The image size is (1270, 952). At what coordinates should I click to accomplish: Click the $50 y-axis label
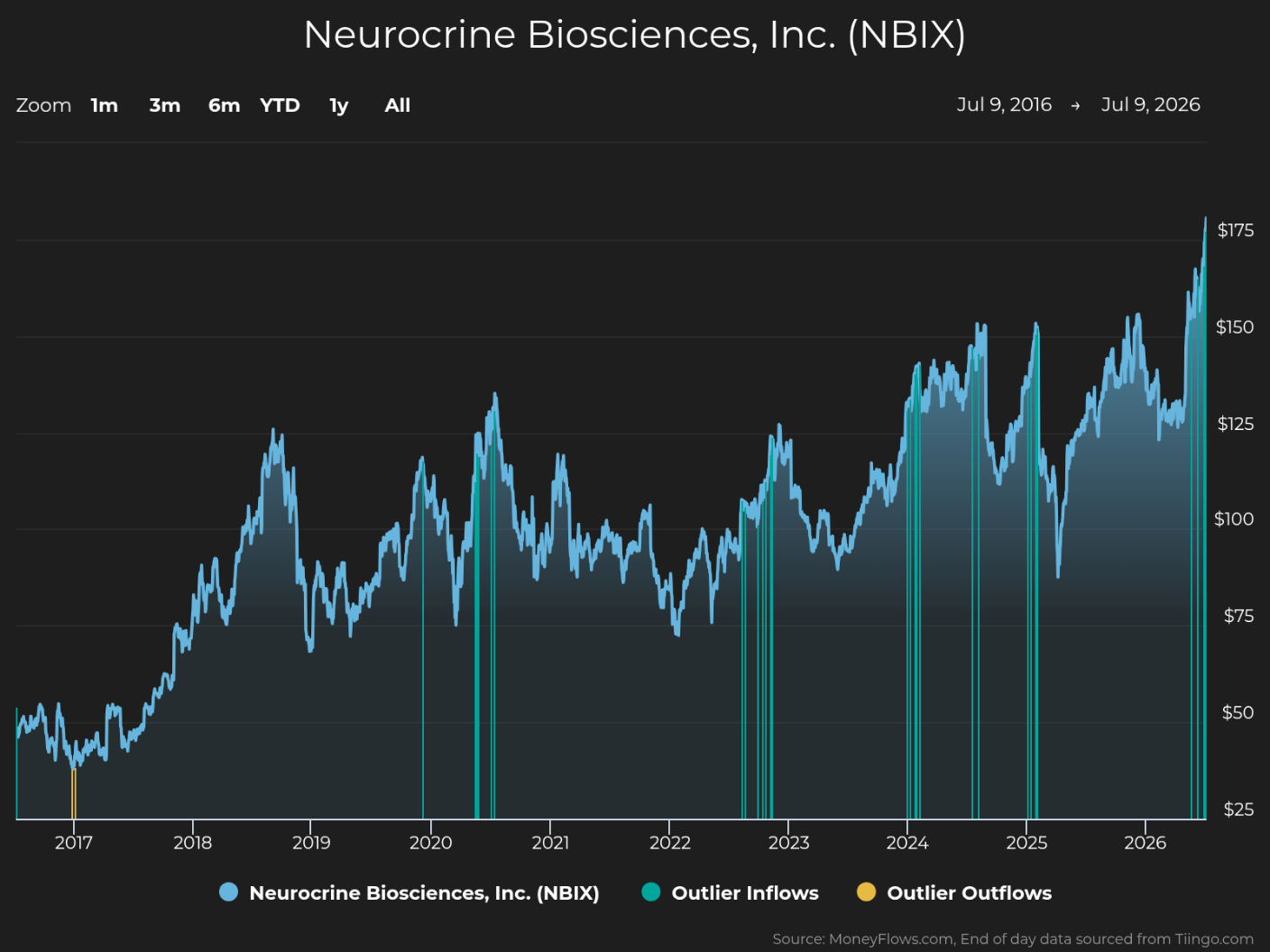[x=1238, y=713]
